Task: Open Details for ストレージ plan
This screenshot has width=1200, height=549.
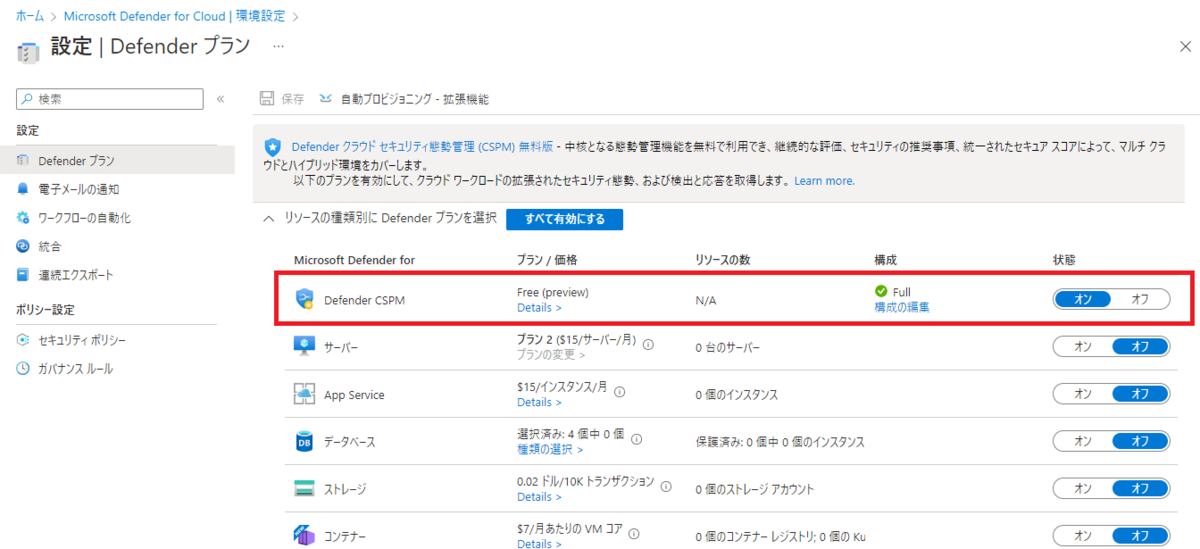Action: coord(539,497)
